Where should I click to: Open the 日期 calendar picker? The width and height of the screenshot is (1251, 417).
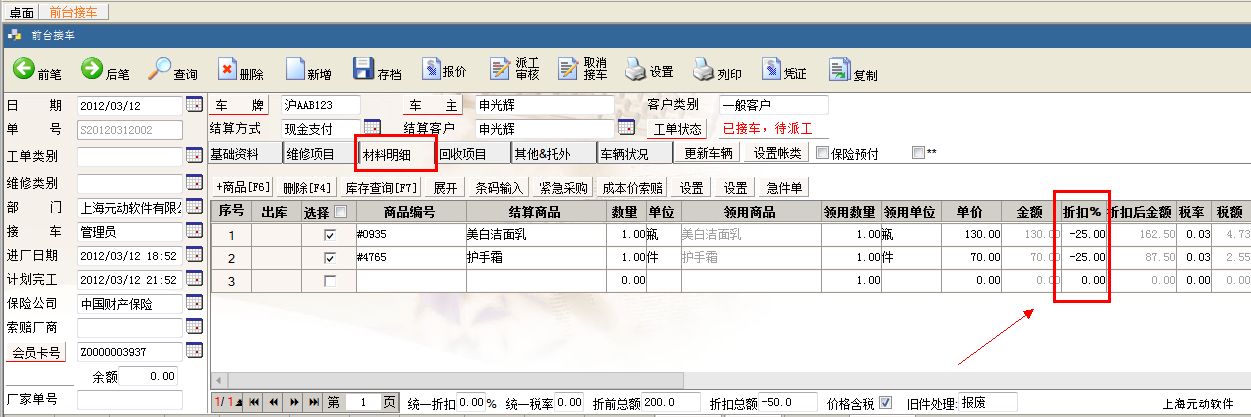194,105
